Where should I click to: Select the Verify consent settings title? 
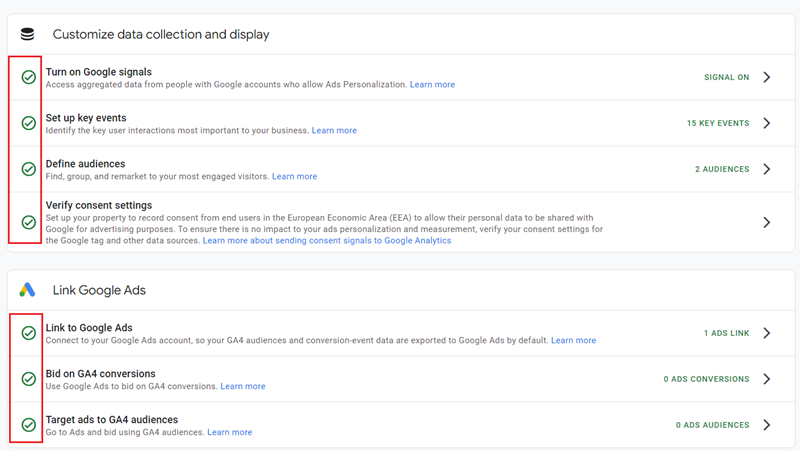(98, 205)
